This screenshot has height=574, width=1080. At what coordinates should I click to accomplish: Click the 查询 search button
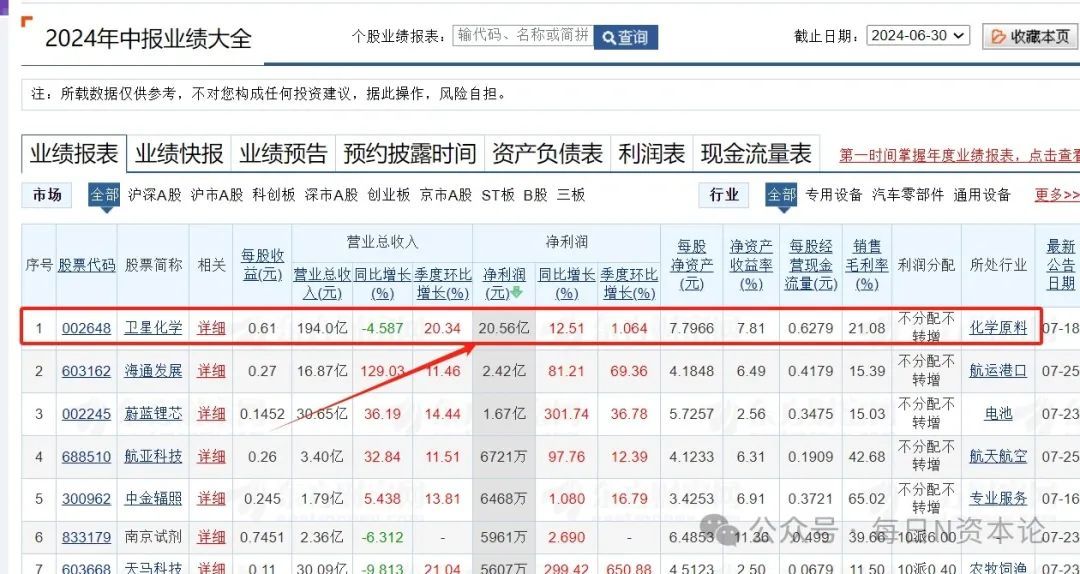625,37
